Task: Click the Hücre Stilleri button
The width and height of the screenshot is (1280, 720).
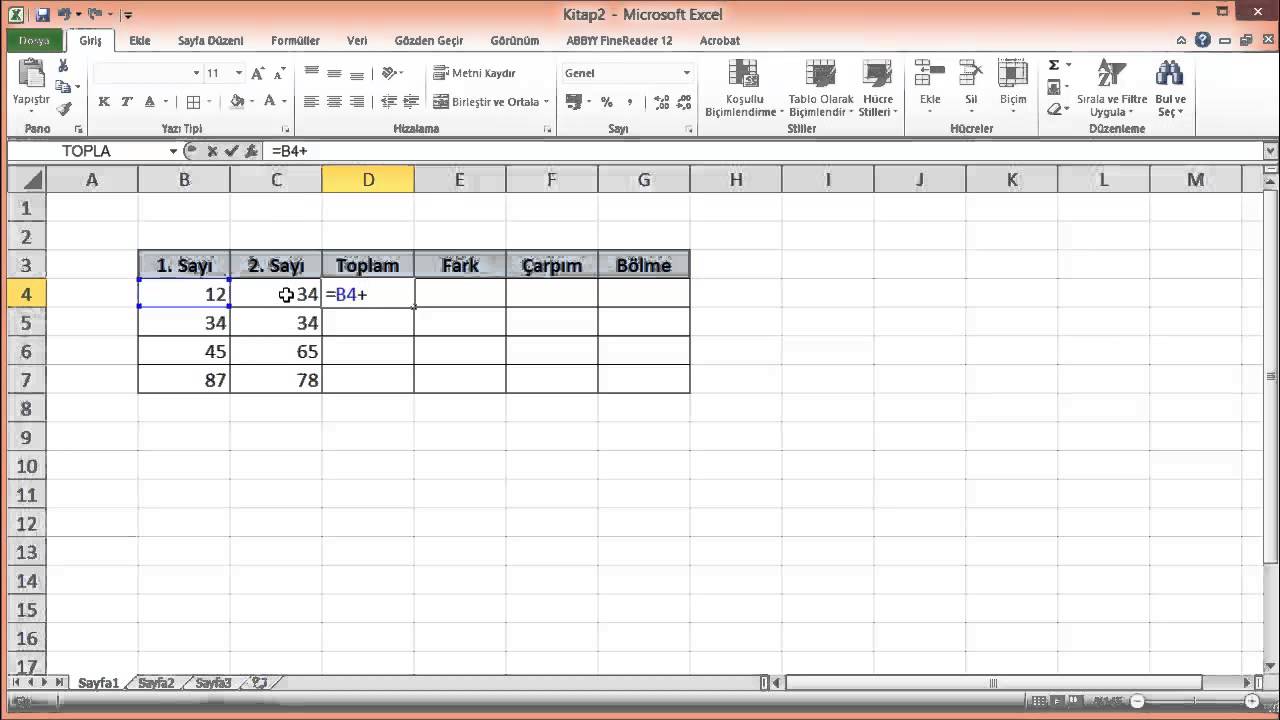Action: pyautogui.click(x=878, y=88)
